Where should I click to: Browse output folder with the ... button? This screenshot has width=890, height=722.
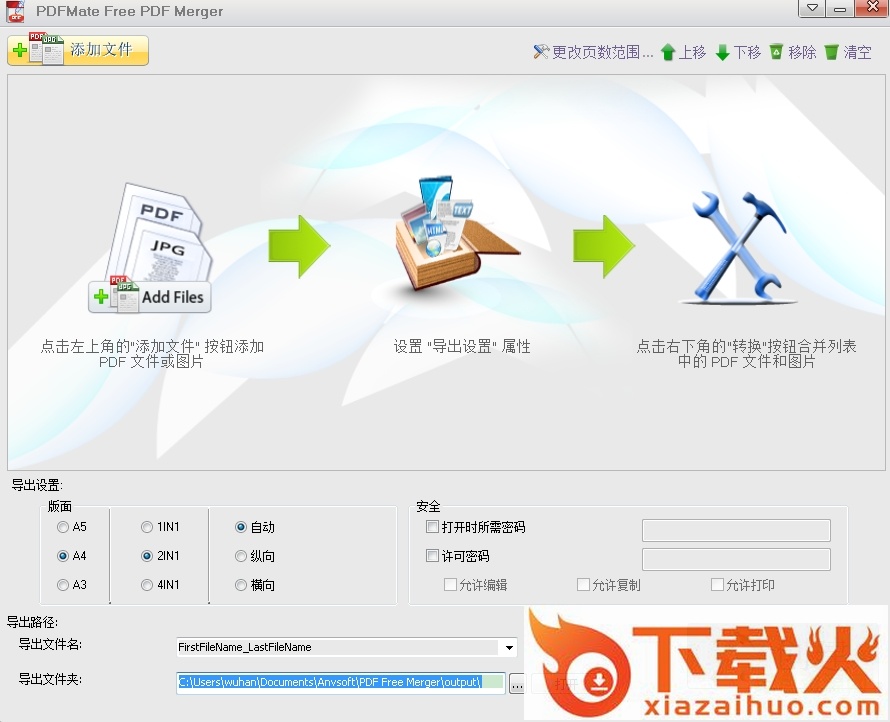coord(517,684)
